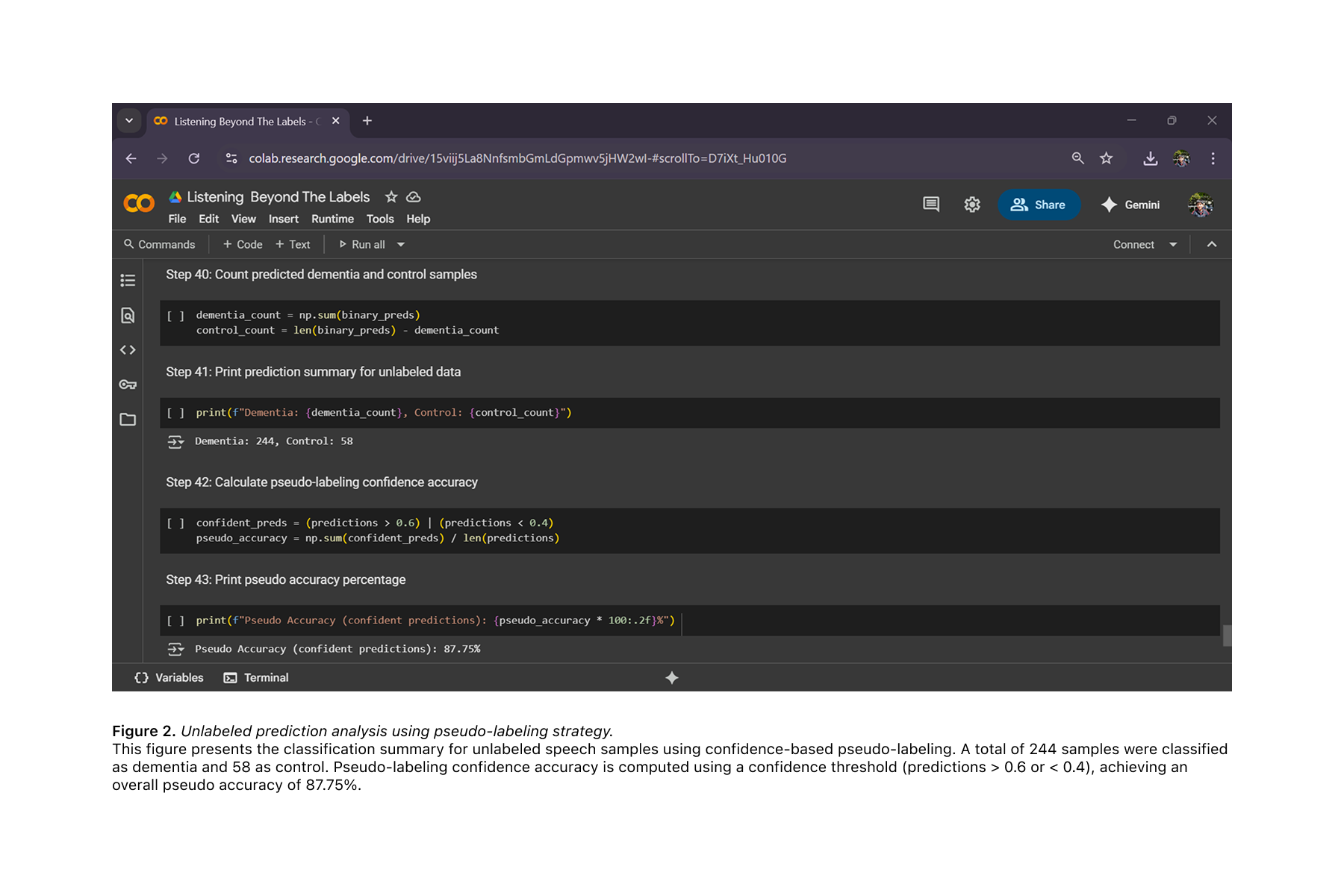Image resolution: width=1344 pixels, height=896 pixels.
Task: Open Find and replace in the sidebar
Action: click(x=128, y=315)
